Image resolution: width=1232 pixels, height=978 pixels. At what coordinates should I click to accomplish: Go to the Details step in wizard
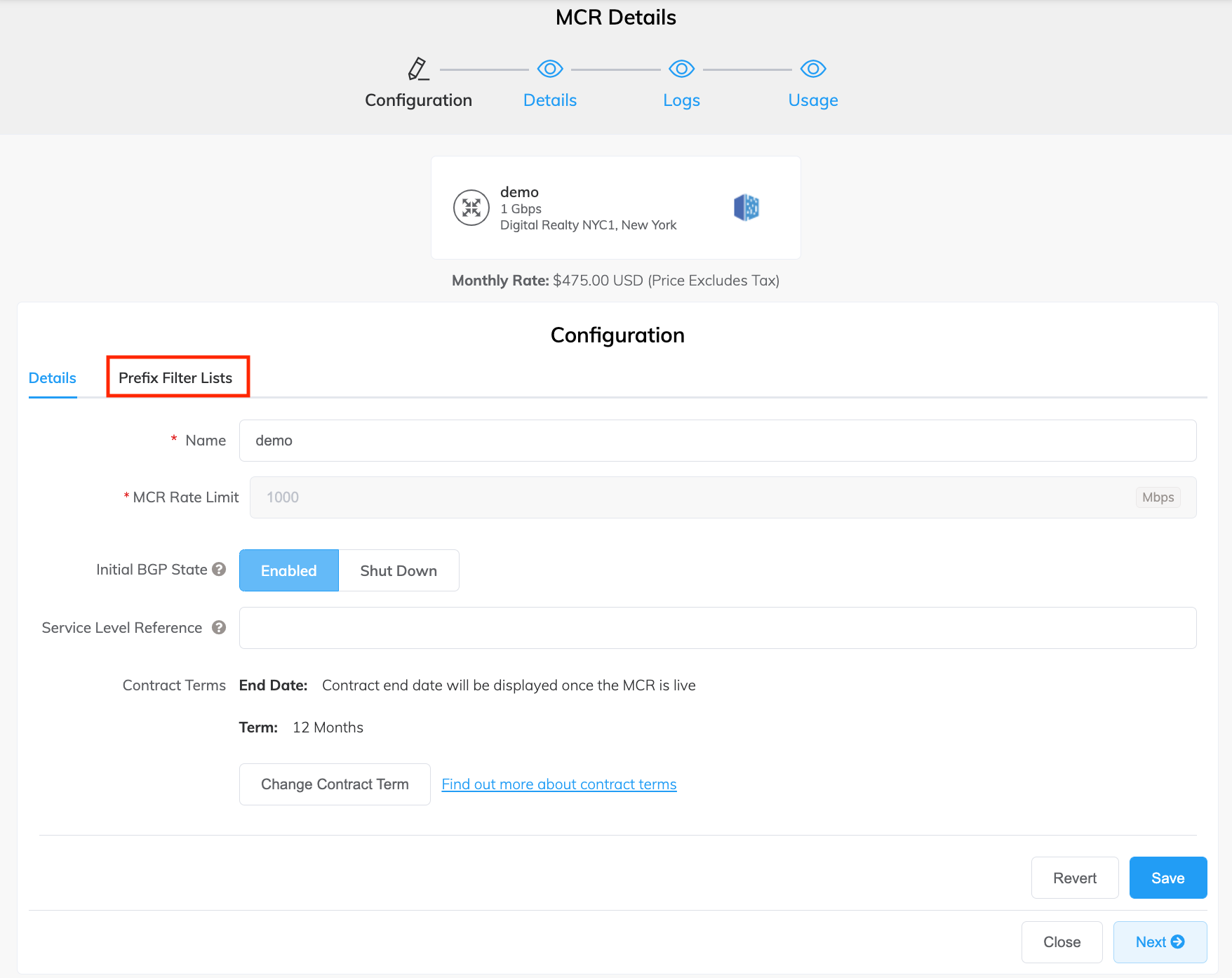pos(550,100)
